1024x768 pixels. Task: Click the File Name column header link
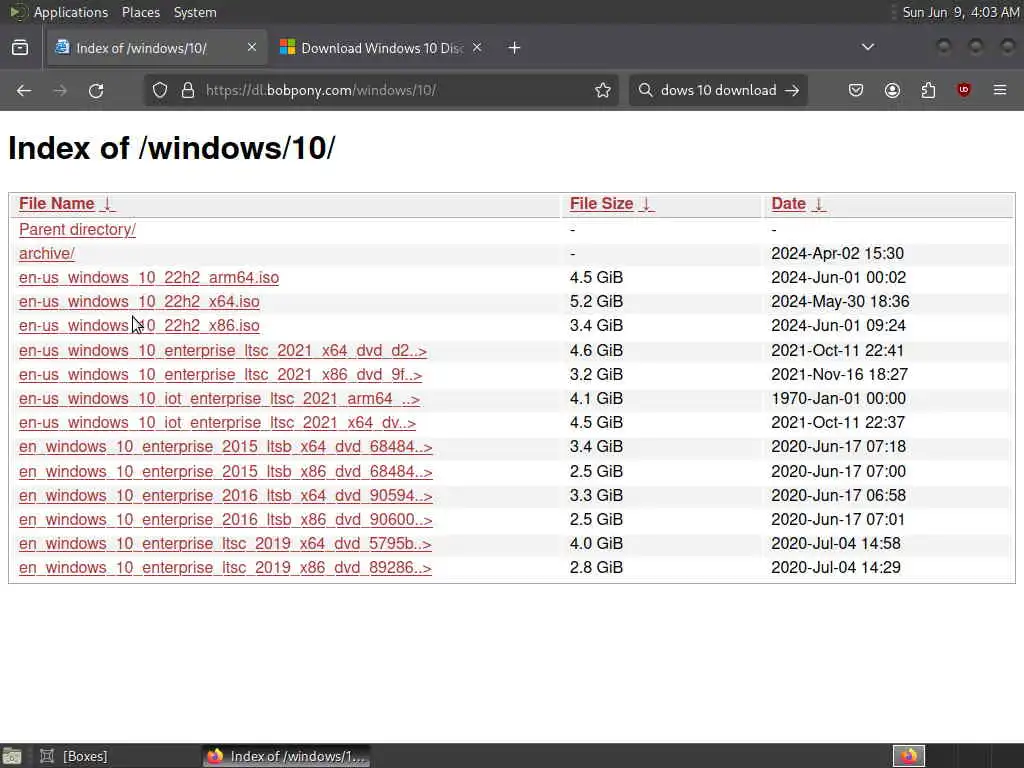[57, 204]
